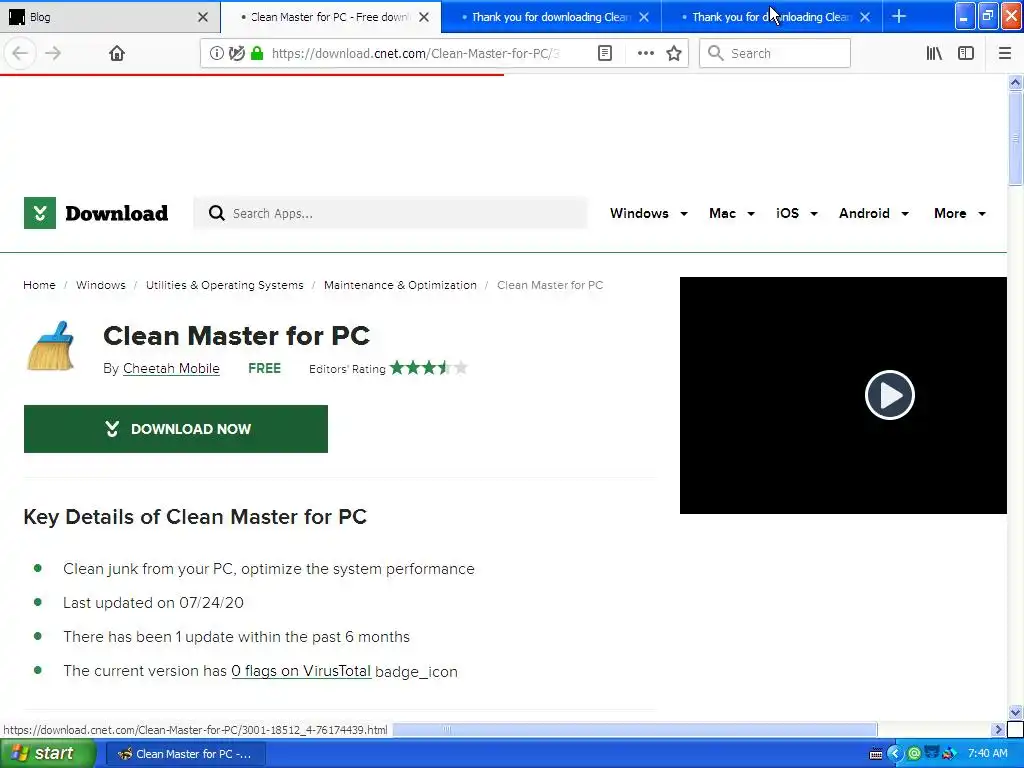Switch to the Blog tab
The height and width of the screenshot is (768, 1024).
pyautogui.click(x=110, y=17)
